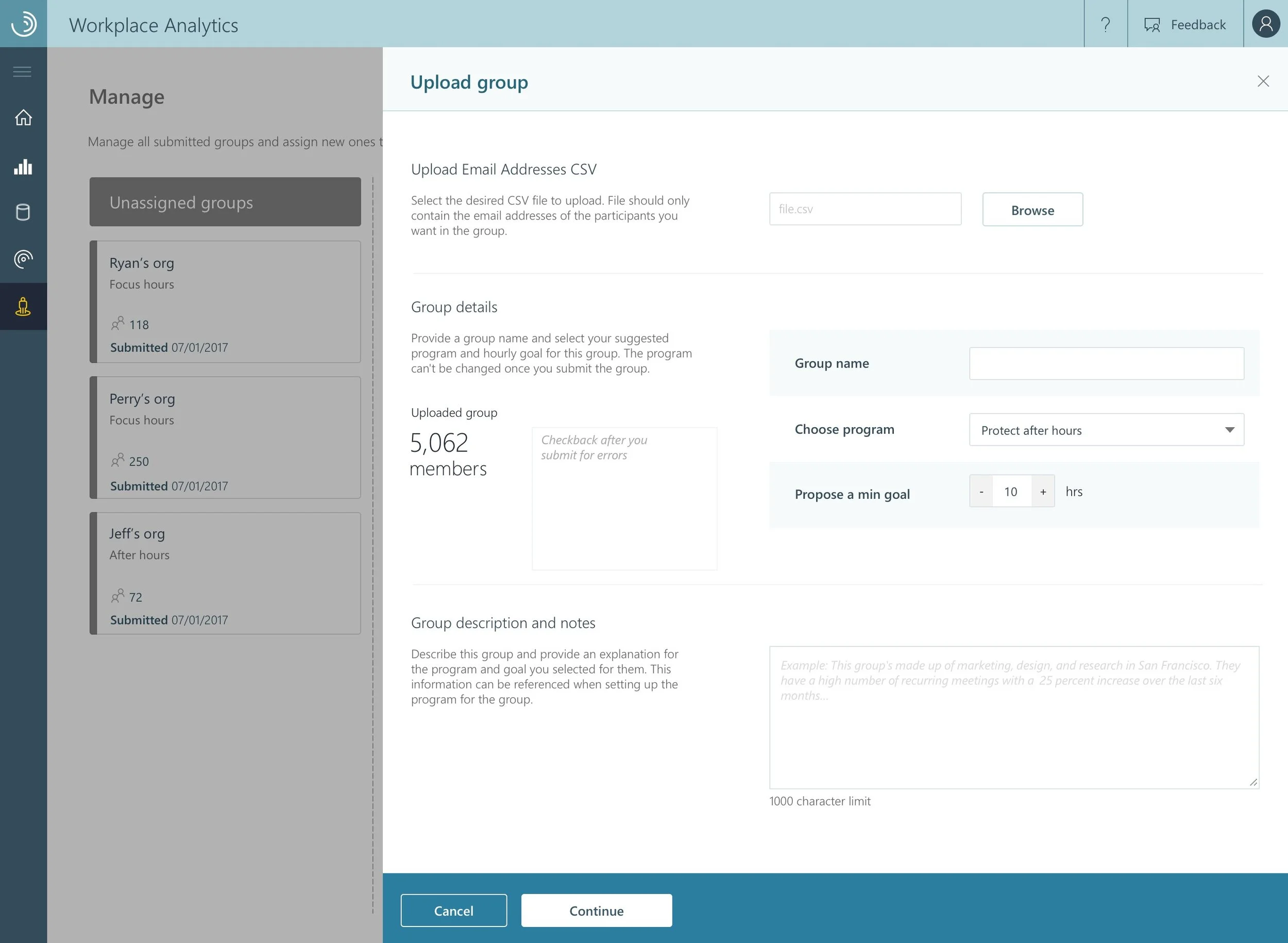Open the data Sources cylinder icon

coord(23,212)
